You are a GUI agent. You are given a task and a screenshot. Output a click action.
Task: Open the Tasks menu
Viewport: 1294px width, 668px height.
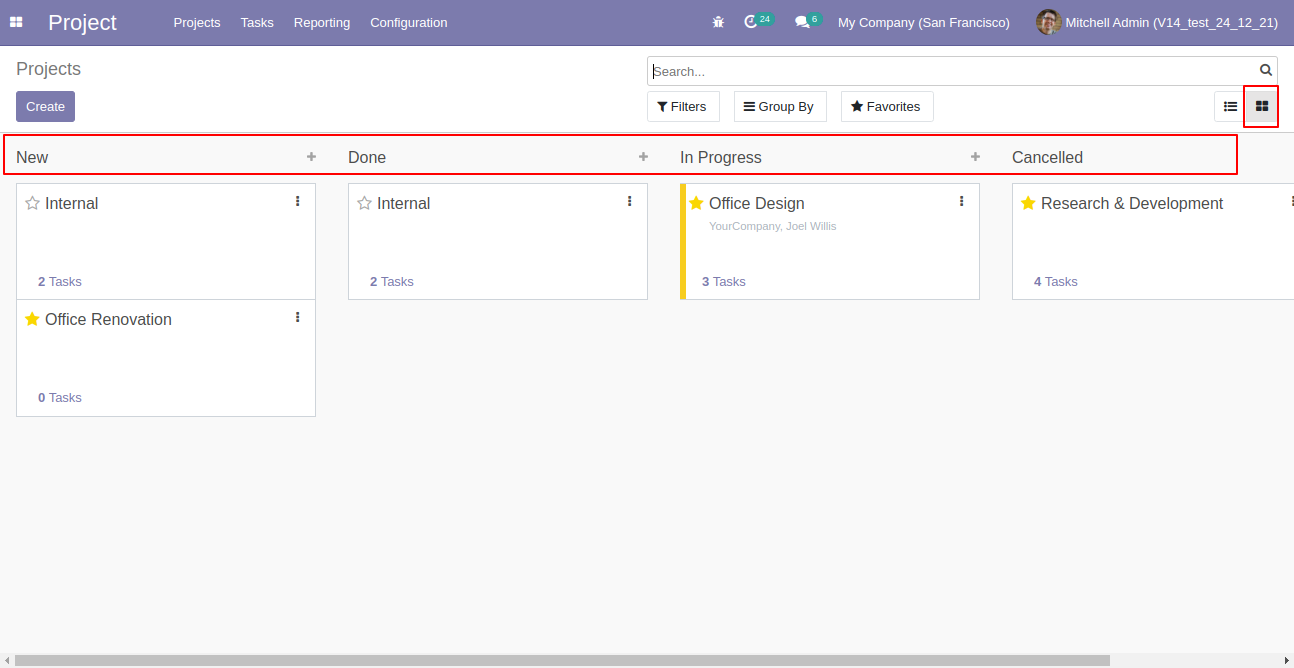tap(257, 22)
